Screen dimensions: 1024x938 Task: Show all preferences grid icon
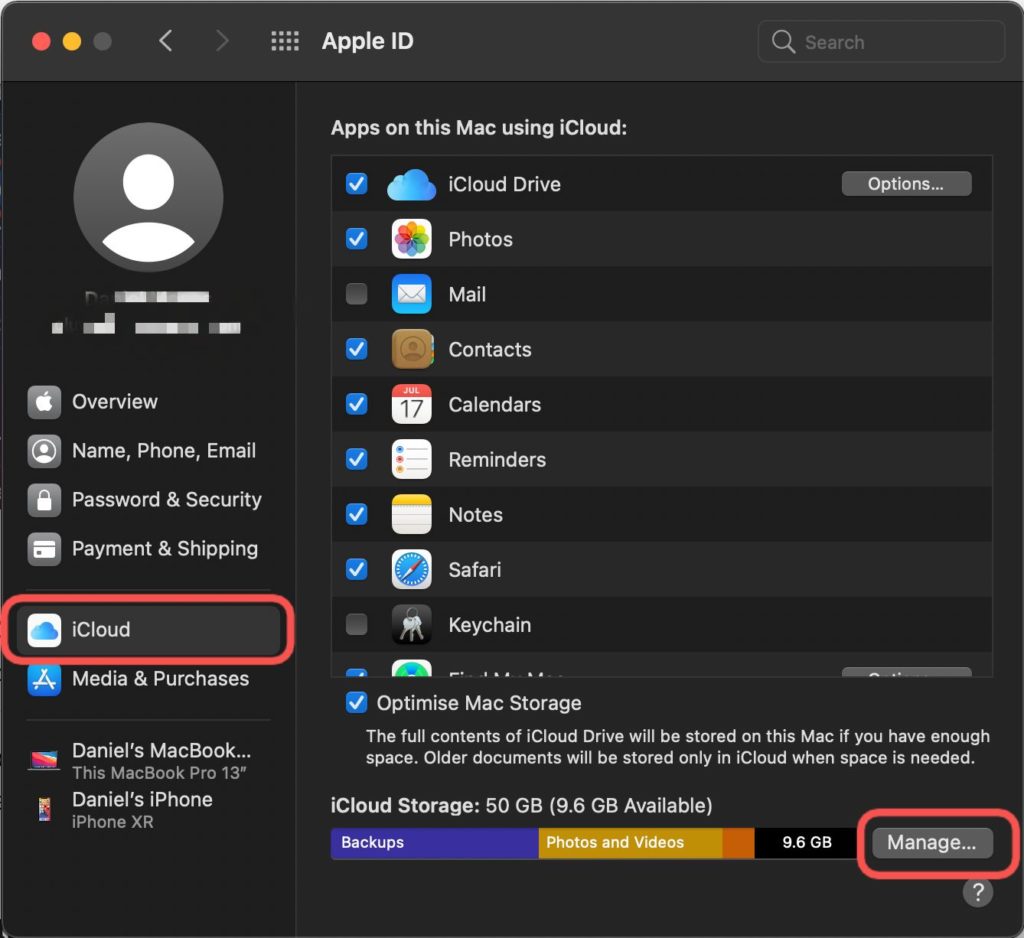pyautogui.click(x=285, y=41)
